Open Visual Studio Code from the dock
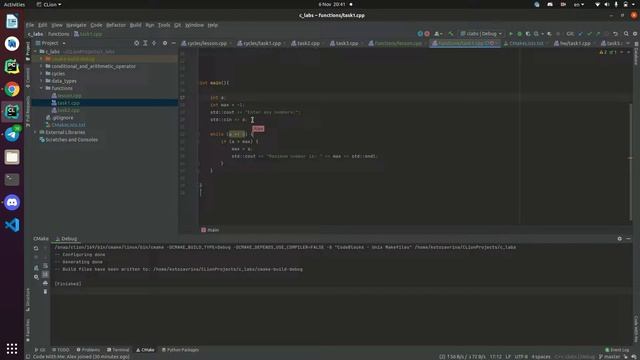The width and height of the screenshot is (640, 360). coord(12,225)
